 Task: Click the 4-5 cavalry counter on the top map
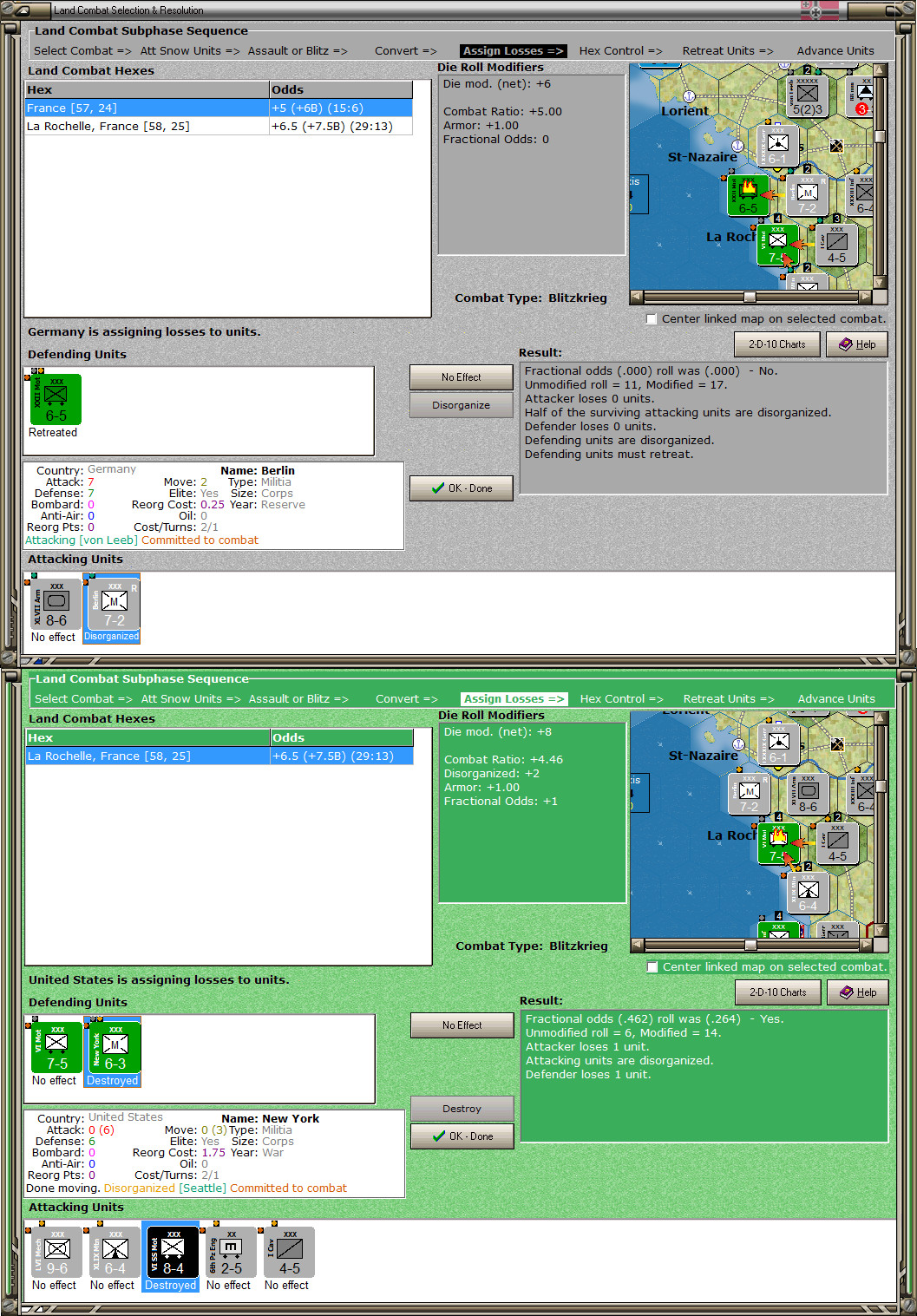tap(836, 244)
